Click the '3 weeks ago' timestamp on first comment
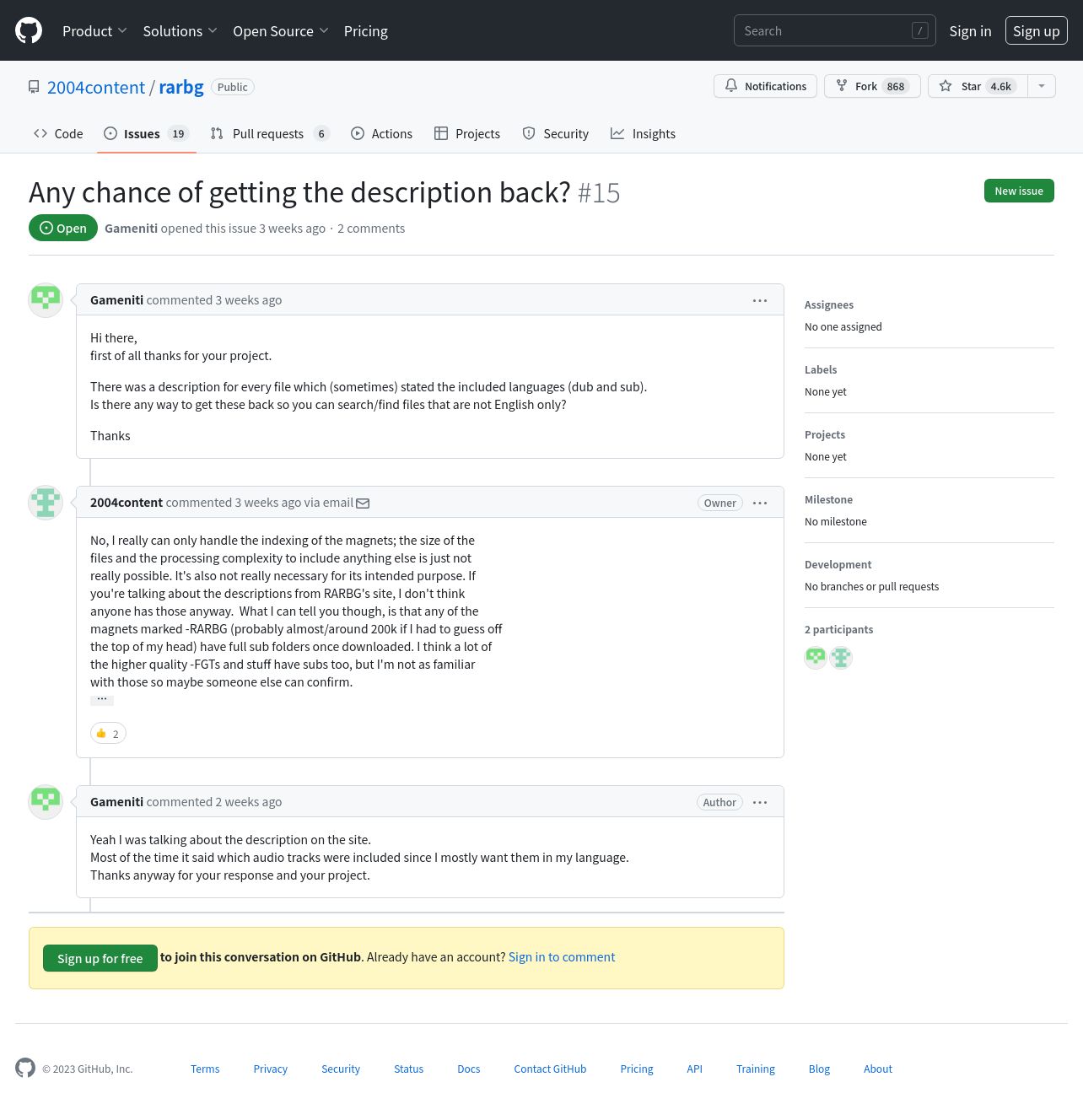The width and height of the screenshot is (1083, 1120). [x=249, y=300]
